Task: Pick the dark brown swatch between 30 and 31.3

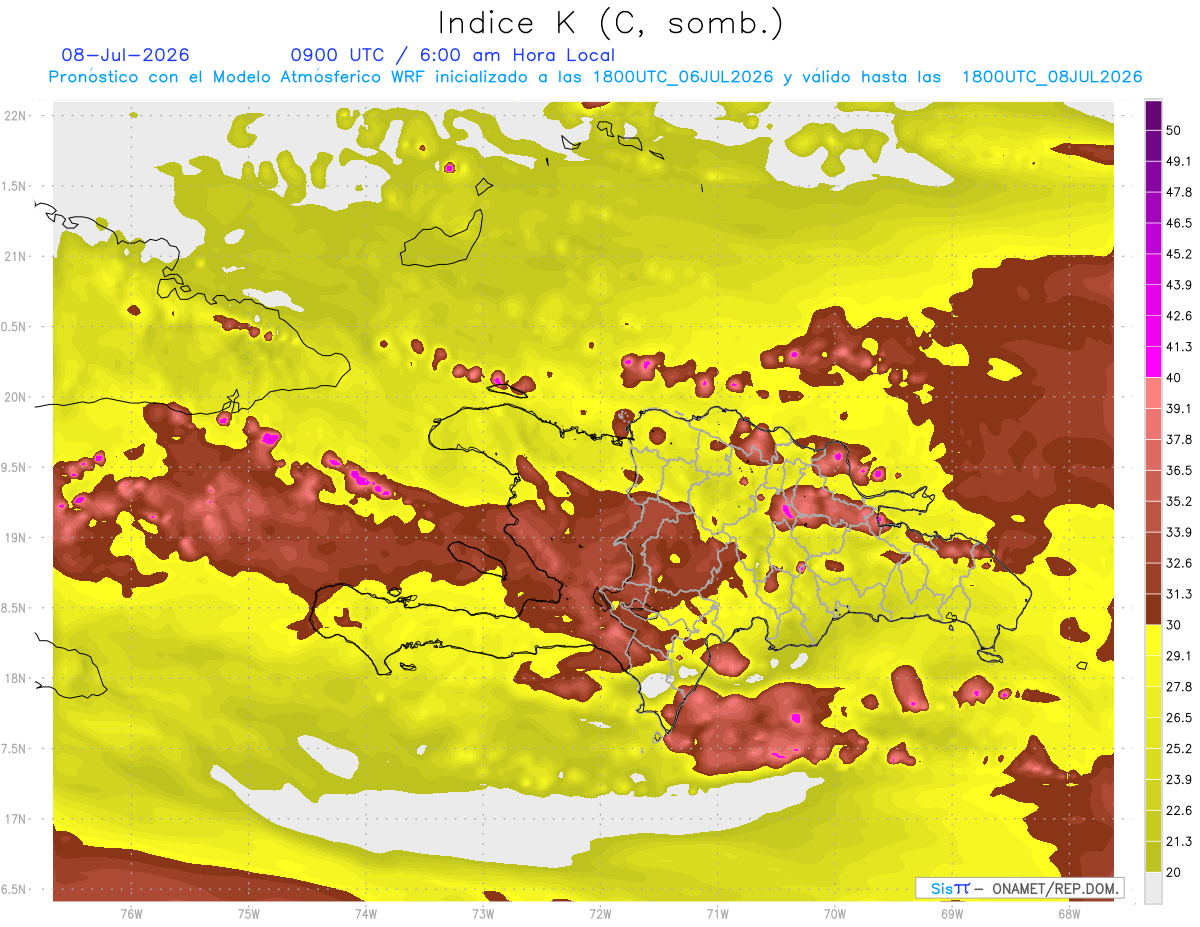Action: 1153,609
